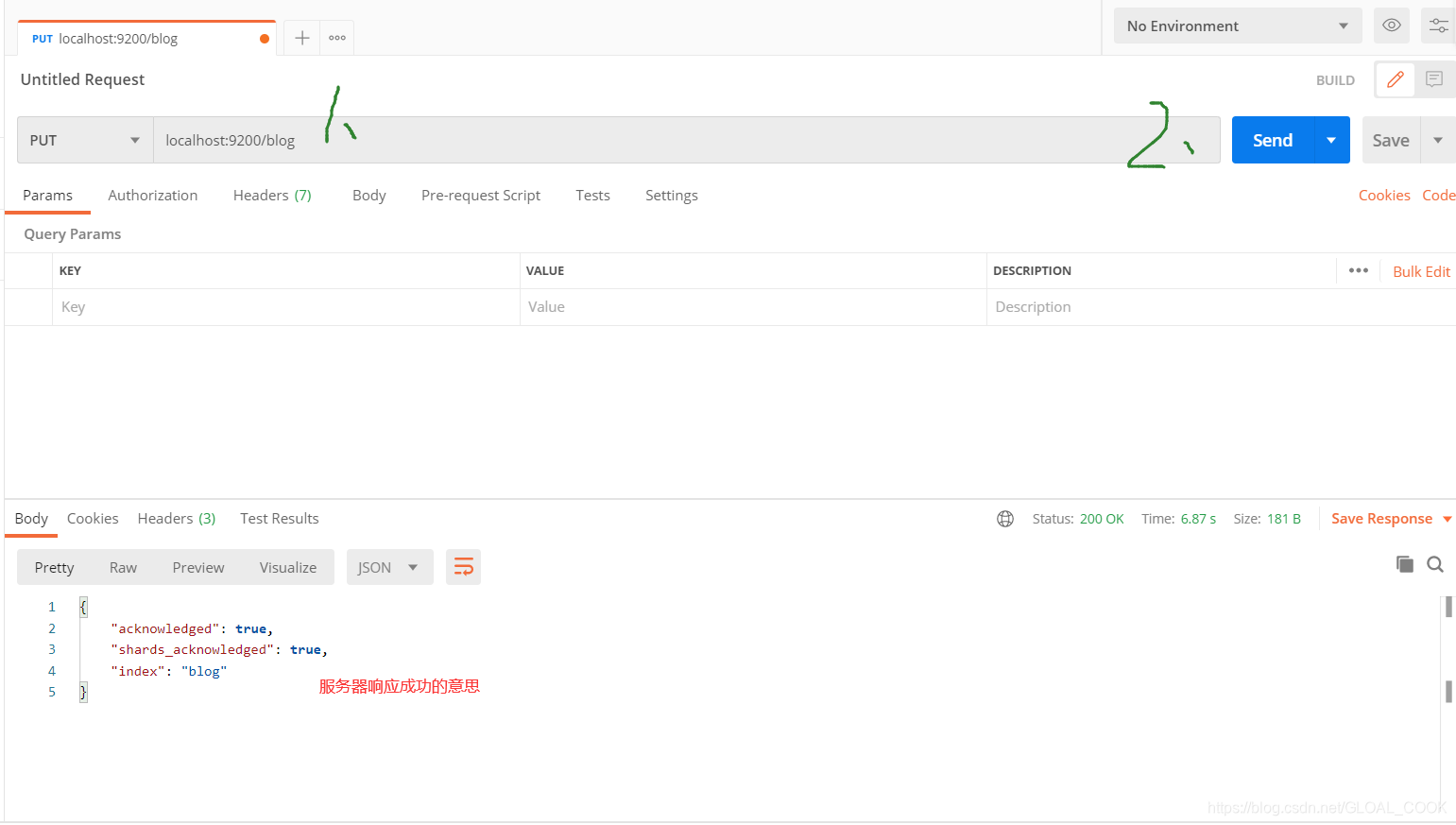Image resolution: width=1456 pixels, height=825 pixels.
Task: Click the "shards_acknowledged": true line
Action: [219, 649]
